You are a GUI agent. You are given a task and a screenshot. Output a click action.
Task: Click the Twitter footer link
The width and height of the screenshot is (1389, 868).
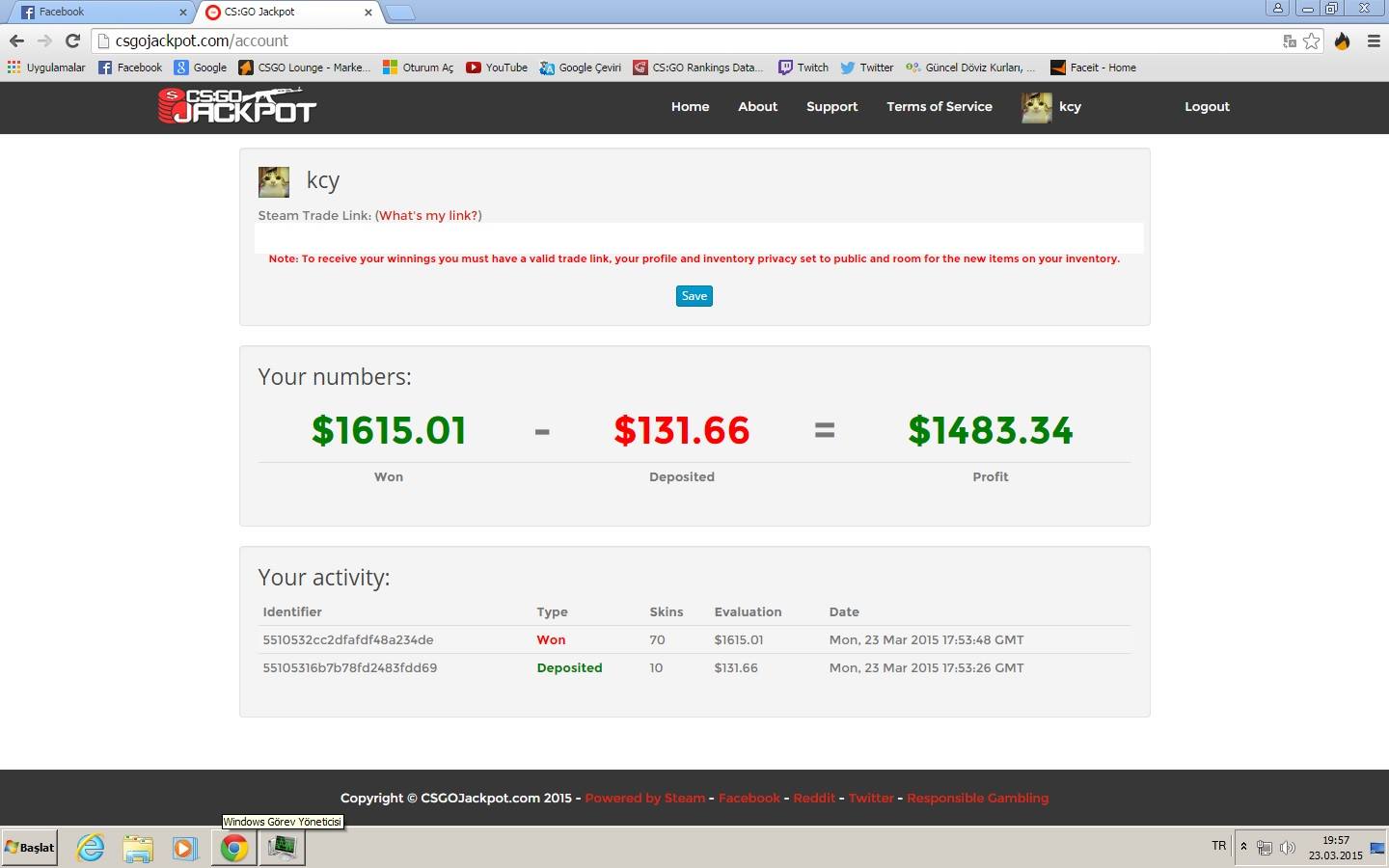tap(871, 798)
